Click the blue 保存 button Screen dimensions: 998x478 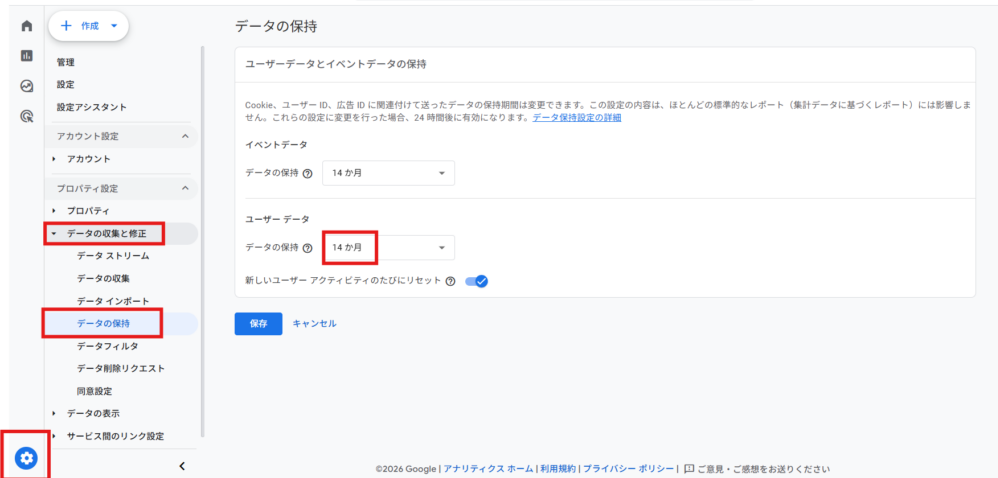coord(258,324)
